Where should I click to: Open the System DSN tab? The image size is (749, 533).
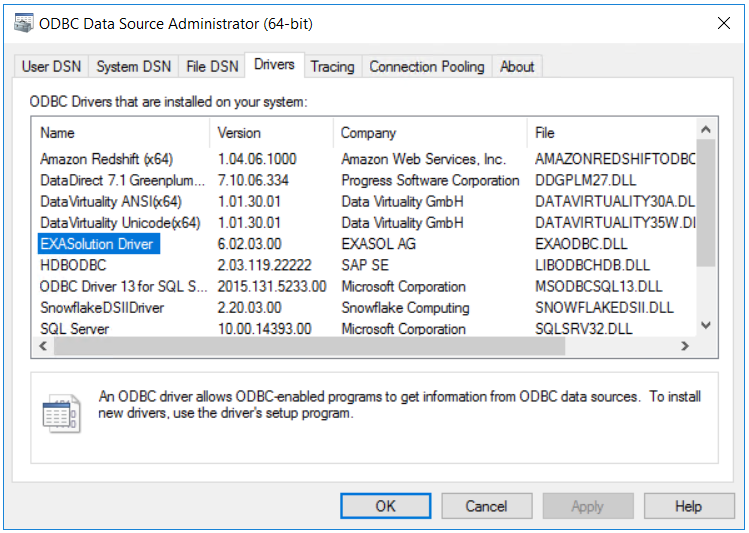click(x=133, y=66)
